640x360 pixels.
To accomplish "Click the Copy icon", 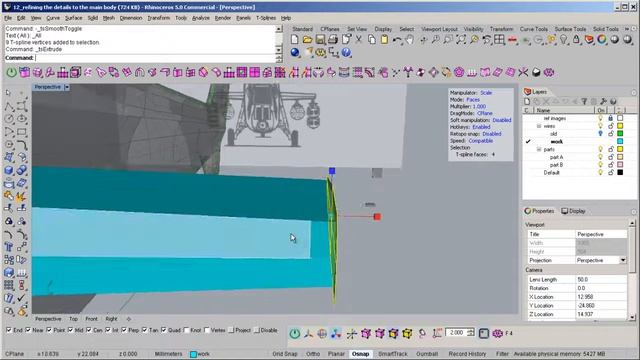I will point(371,40).
